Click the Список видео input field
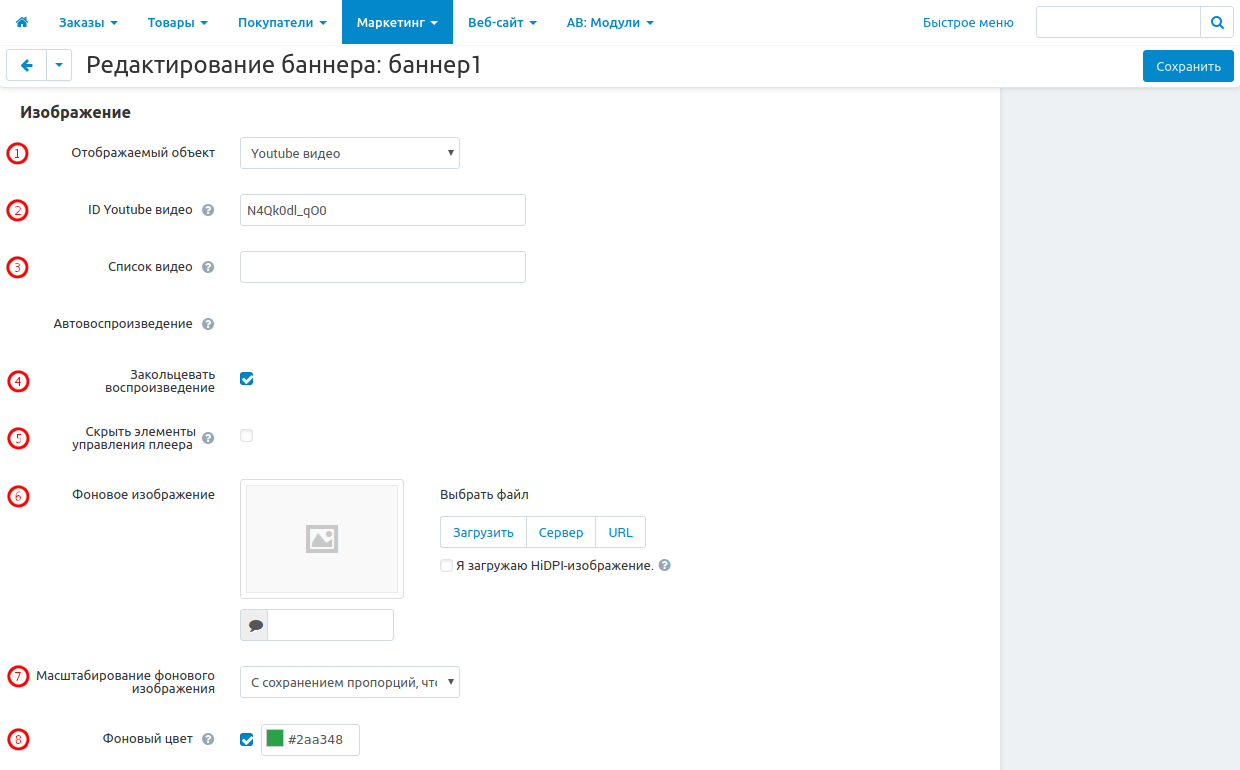 tap(383, 268)
